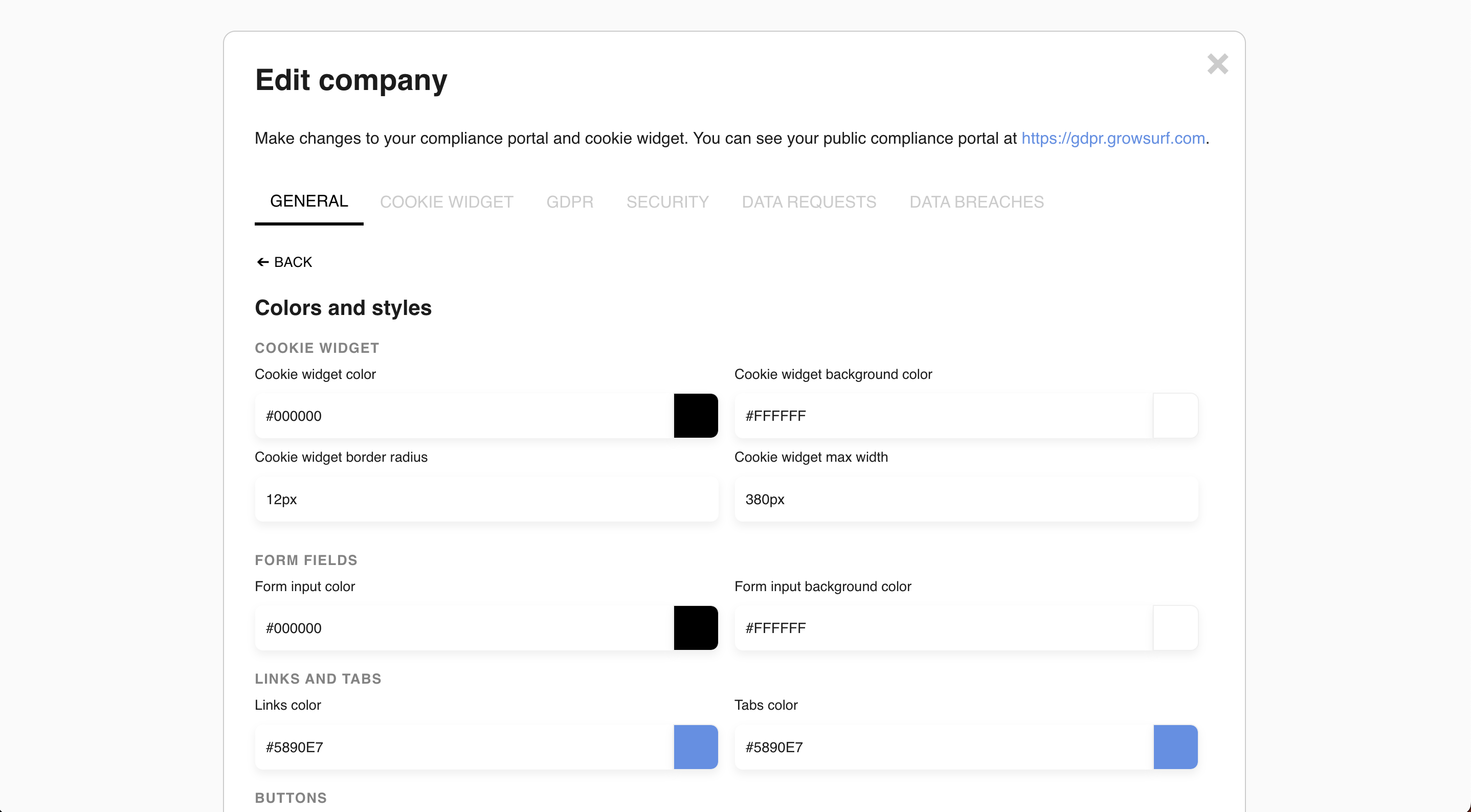The height and width of the screenshot is (812, 1471).
Task: Click the black Cookie widget color swatch
Action: pyautogui.click(x=695, y=416)
